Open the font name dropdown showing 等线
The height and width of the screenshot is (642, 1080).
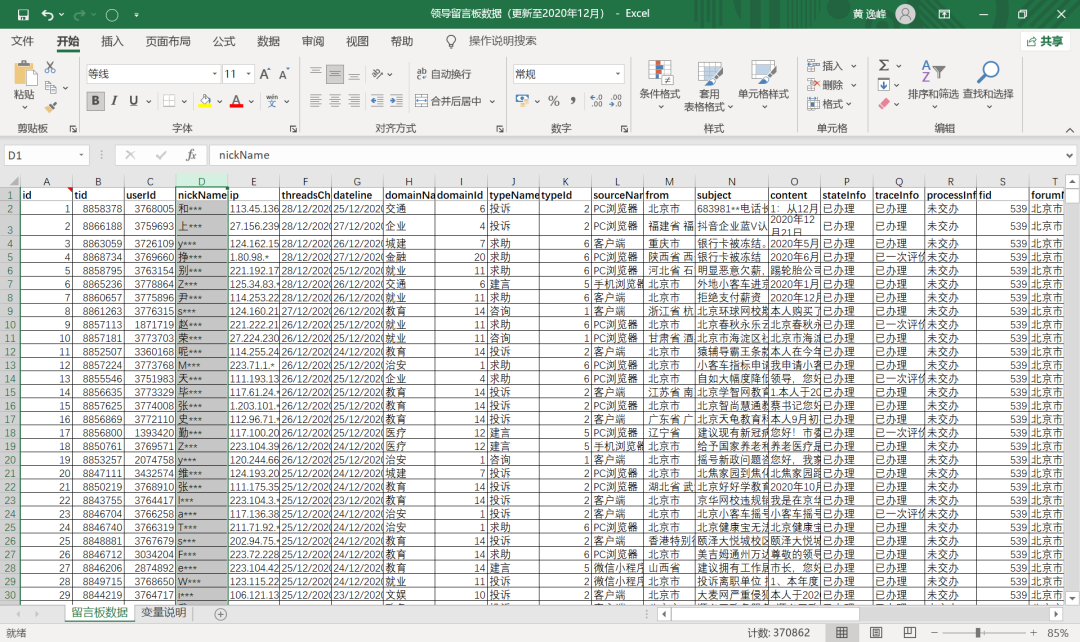(x=214, y=74)
